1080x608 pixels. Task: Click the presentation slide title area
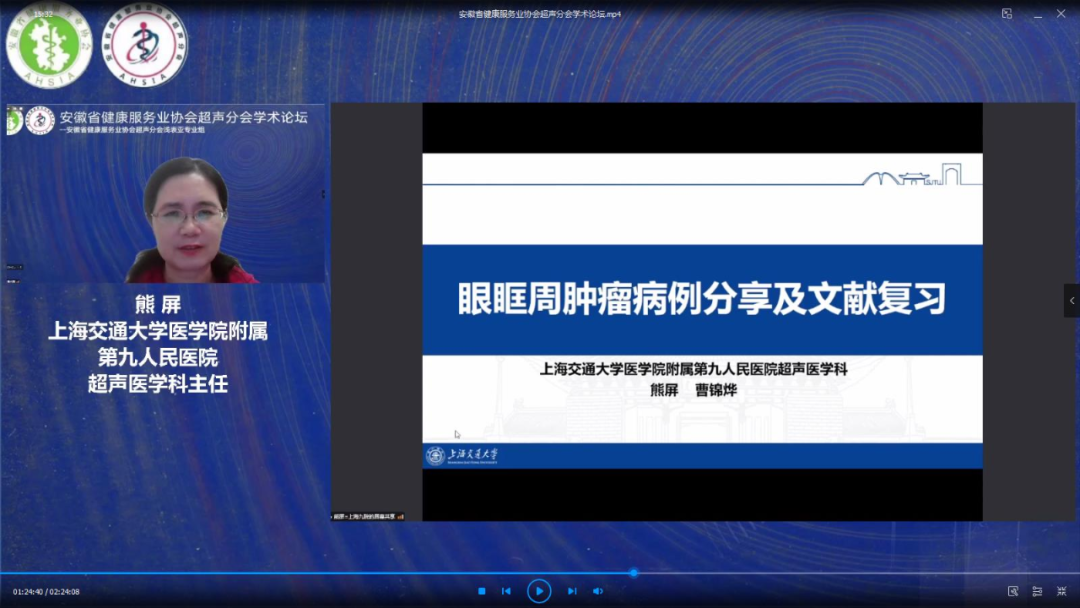coord(702,299)
